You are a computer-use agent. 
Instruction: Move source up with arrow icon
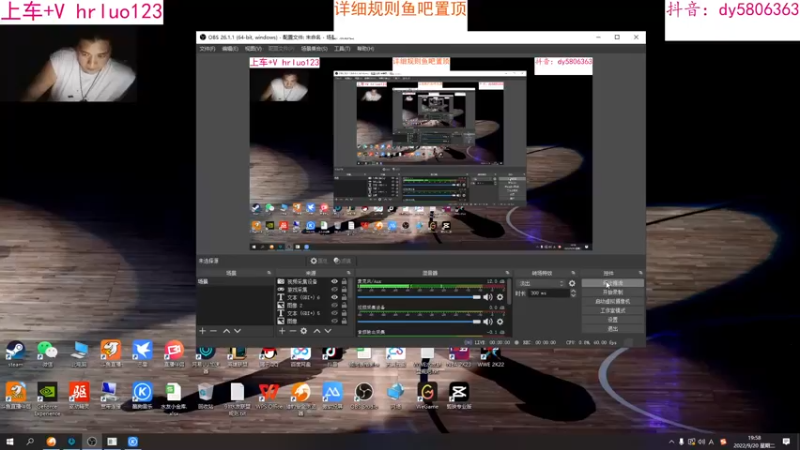[317, 331]
